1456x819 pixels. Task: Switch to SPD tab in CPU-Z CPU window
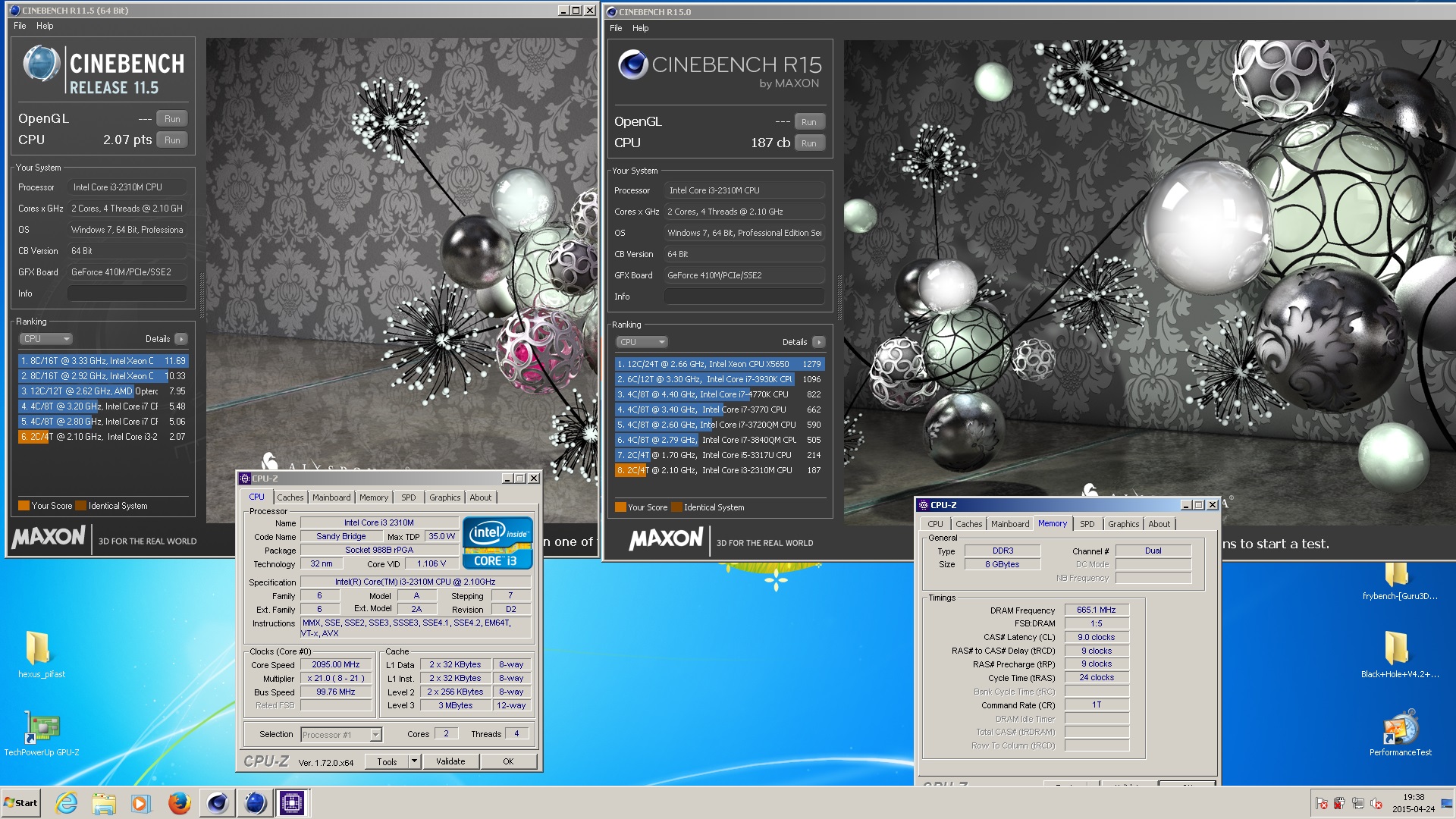pyautogui.click(x=409, y=497)
